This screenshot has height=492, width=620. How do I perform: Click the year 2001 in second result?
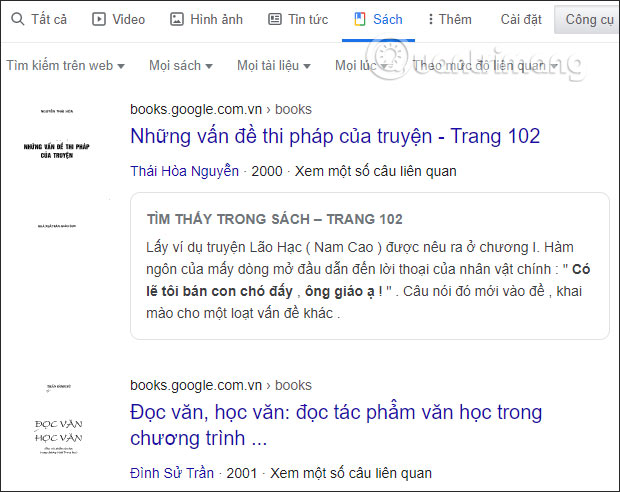242,473
